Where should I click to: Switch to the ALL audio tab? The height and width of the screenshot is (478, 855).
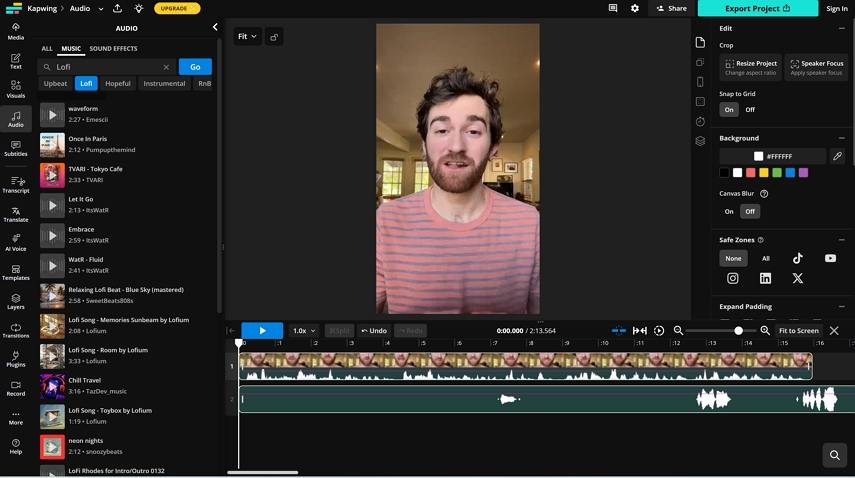click(47, 49)
